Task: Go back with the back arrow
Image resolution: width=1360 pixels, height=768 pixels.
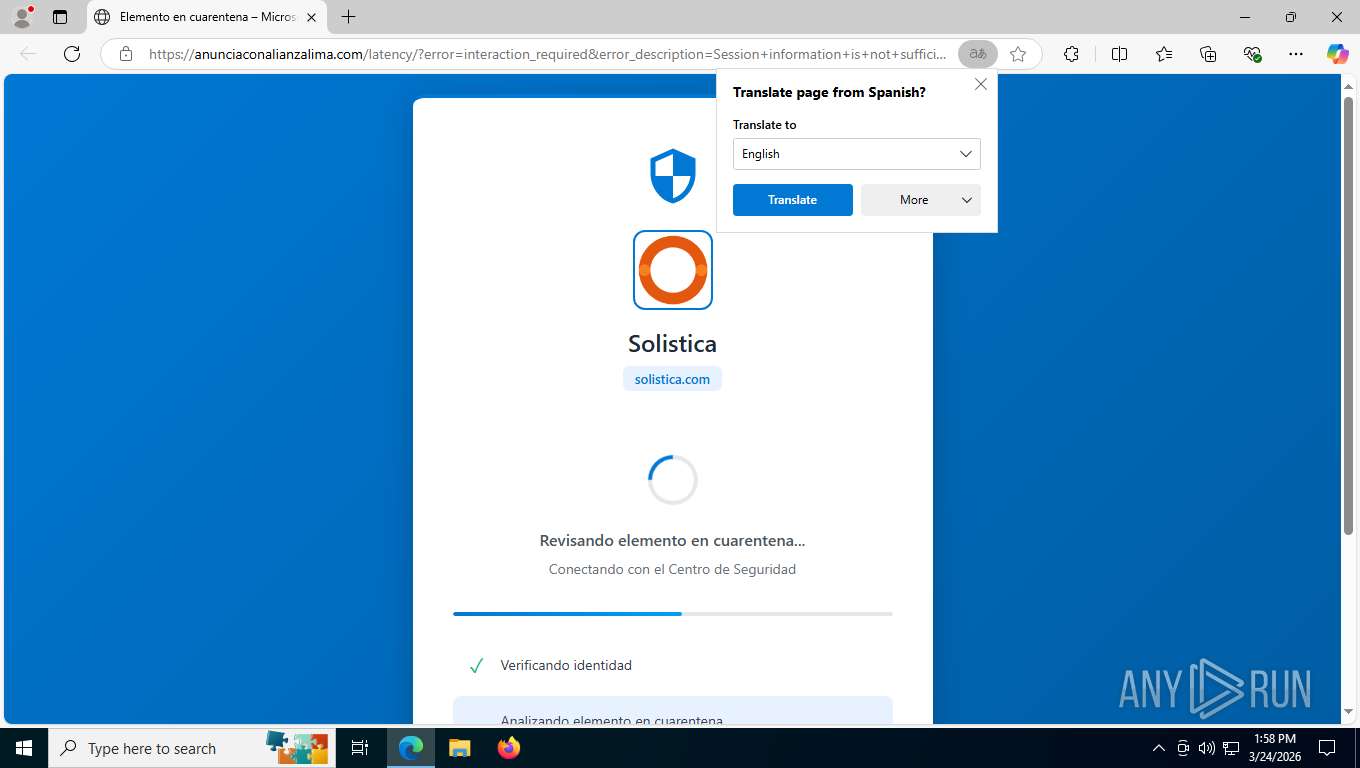Action: [28, 54]
